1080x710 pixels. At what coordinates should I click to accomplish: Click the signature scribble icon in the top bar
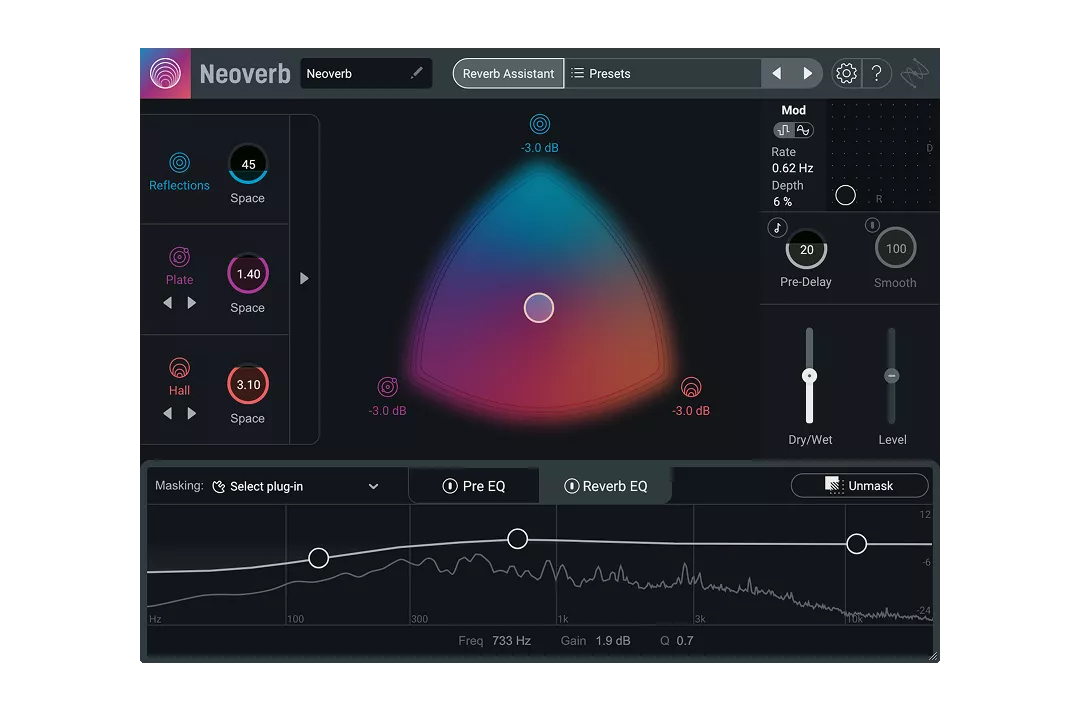point(914,72)
